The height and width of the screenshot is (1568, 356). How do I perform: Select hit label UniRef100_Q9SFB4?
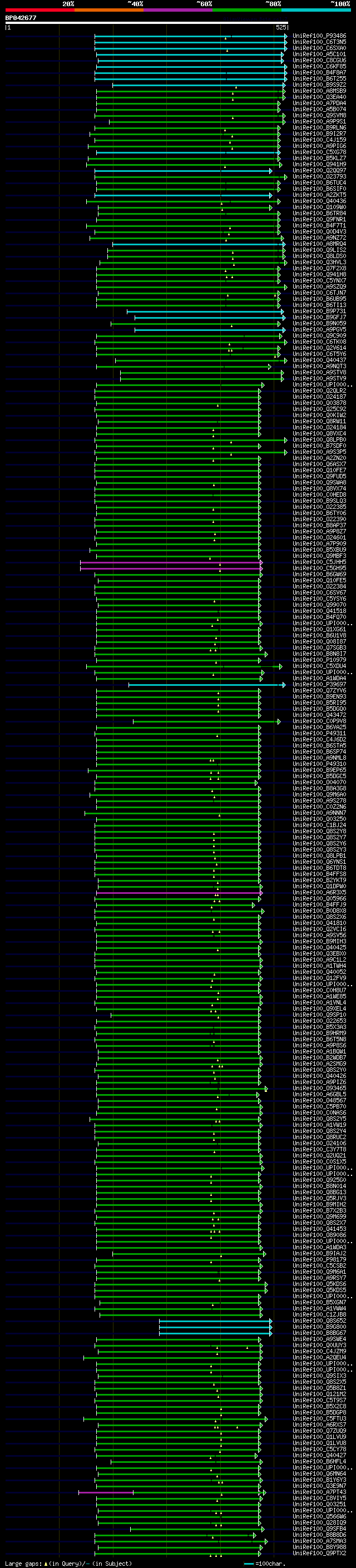(319, 1529)
